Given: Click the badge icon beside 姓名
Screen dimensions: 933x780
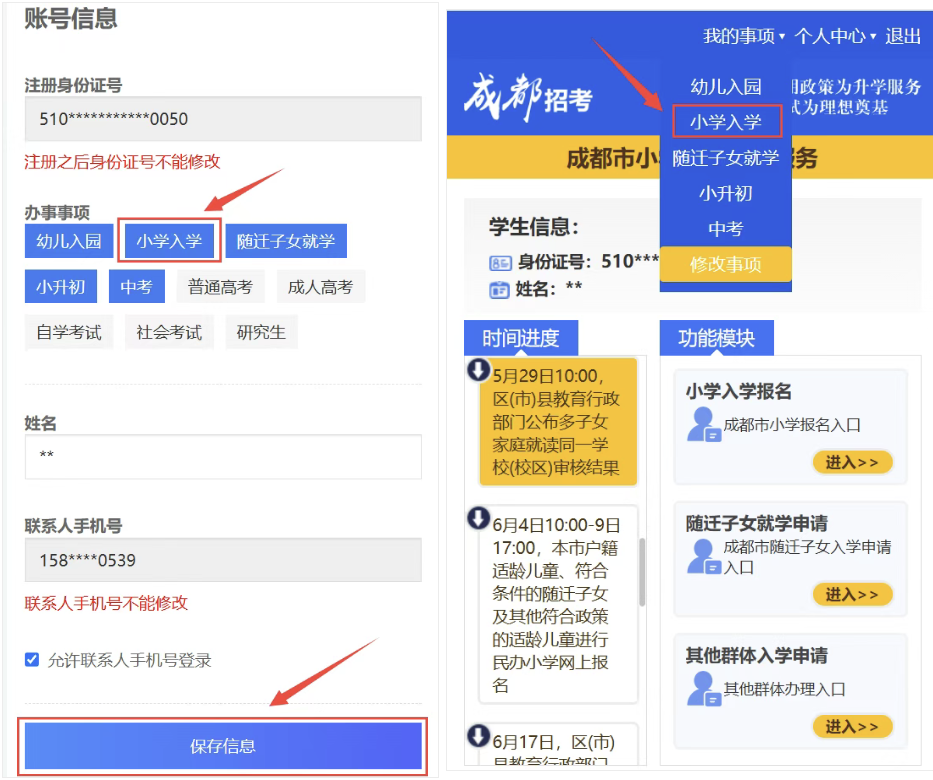Looking at the screenshot, I should pos(499,290).
